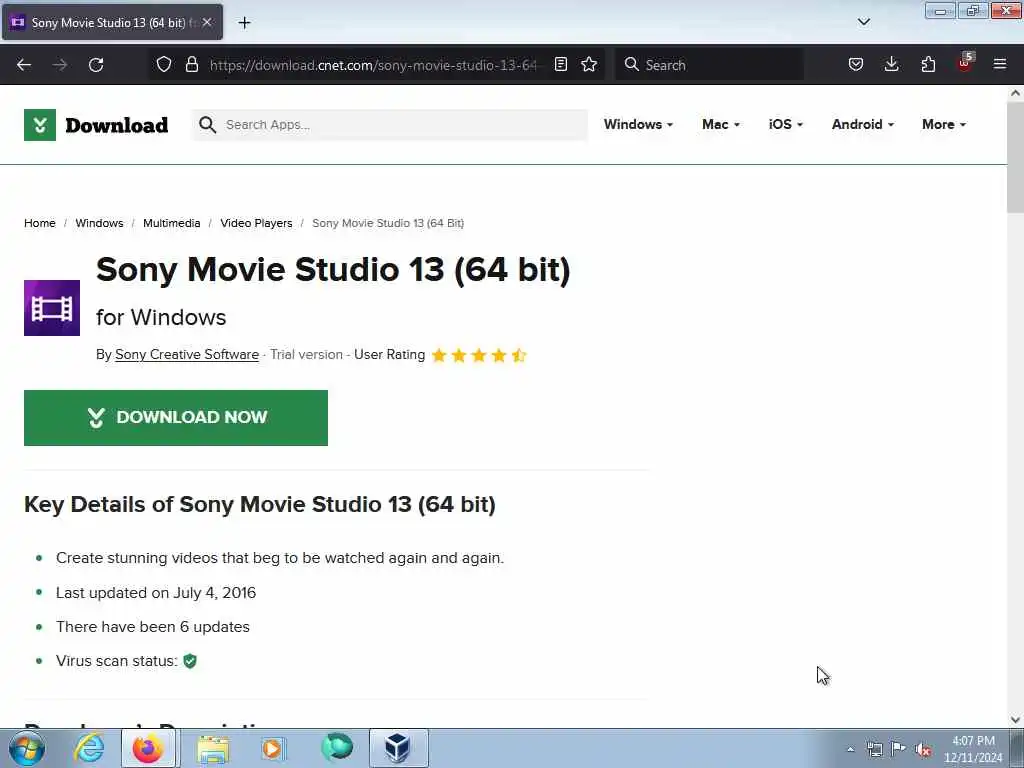Show Firefox downloads panel arrow icon

tap(891, 64)
